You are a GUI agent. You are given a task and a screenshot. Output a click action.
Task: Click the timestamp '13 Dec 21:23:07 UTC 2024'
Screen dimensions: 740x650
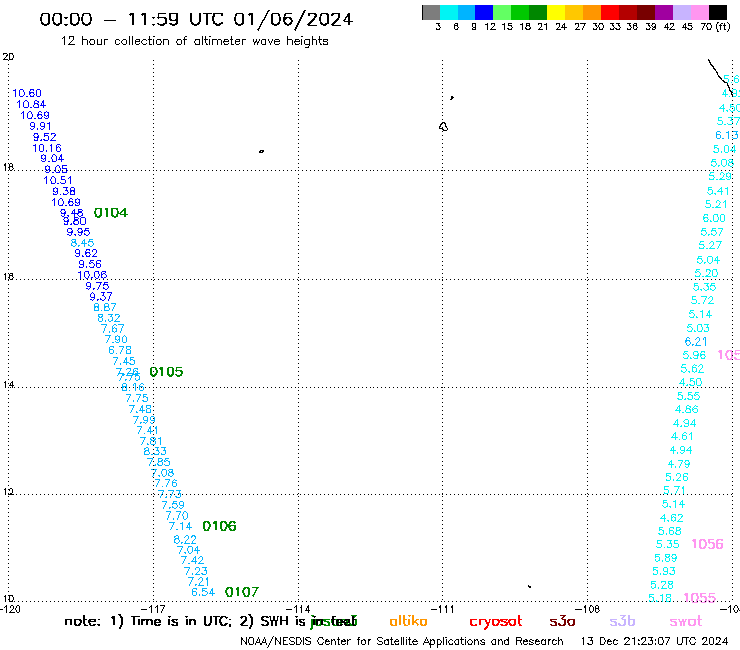coord(655,642)
